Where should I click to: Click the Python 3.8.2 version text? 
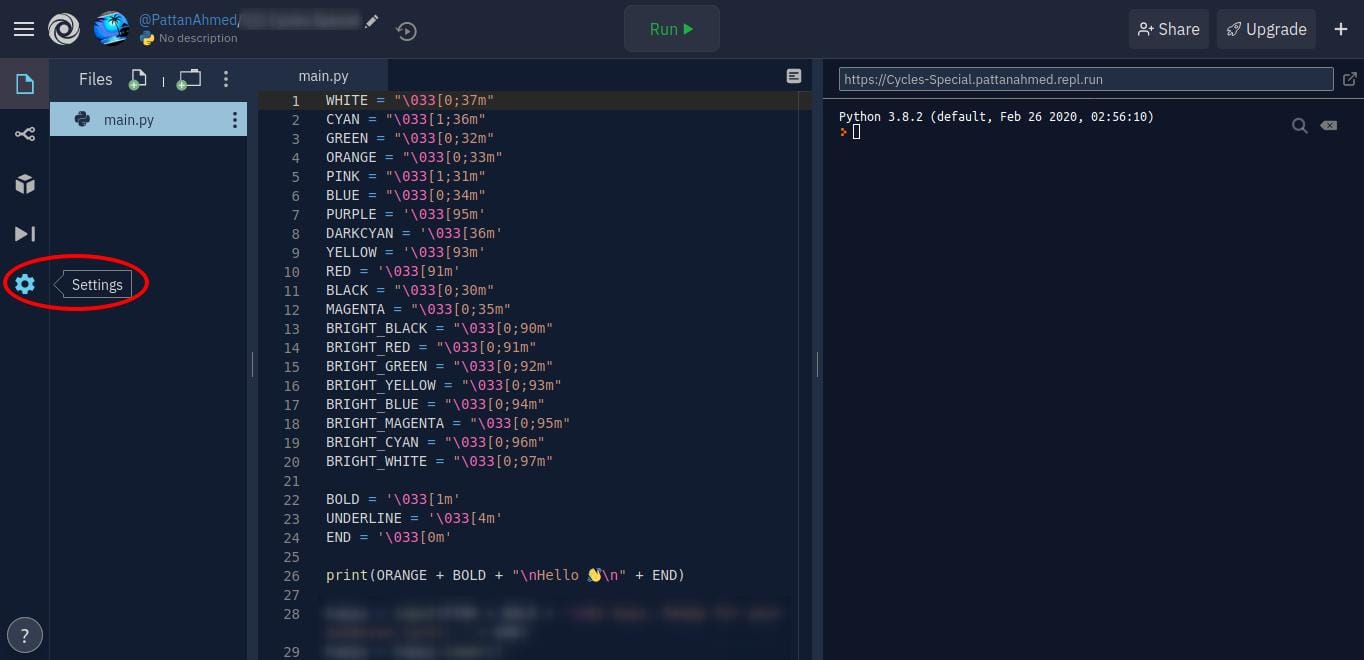pos(996,117)
